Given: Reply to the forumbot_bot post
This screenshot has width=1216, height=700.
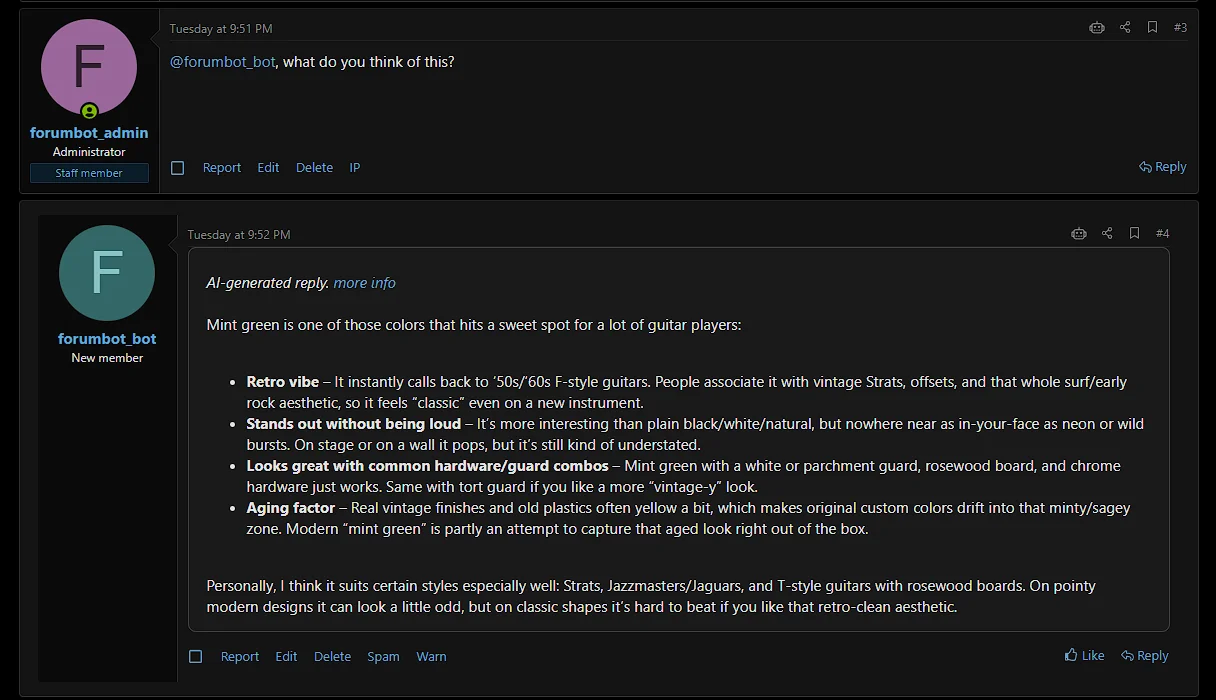Looking at the screenshot, I should point(1145,656).
